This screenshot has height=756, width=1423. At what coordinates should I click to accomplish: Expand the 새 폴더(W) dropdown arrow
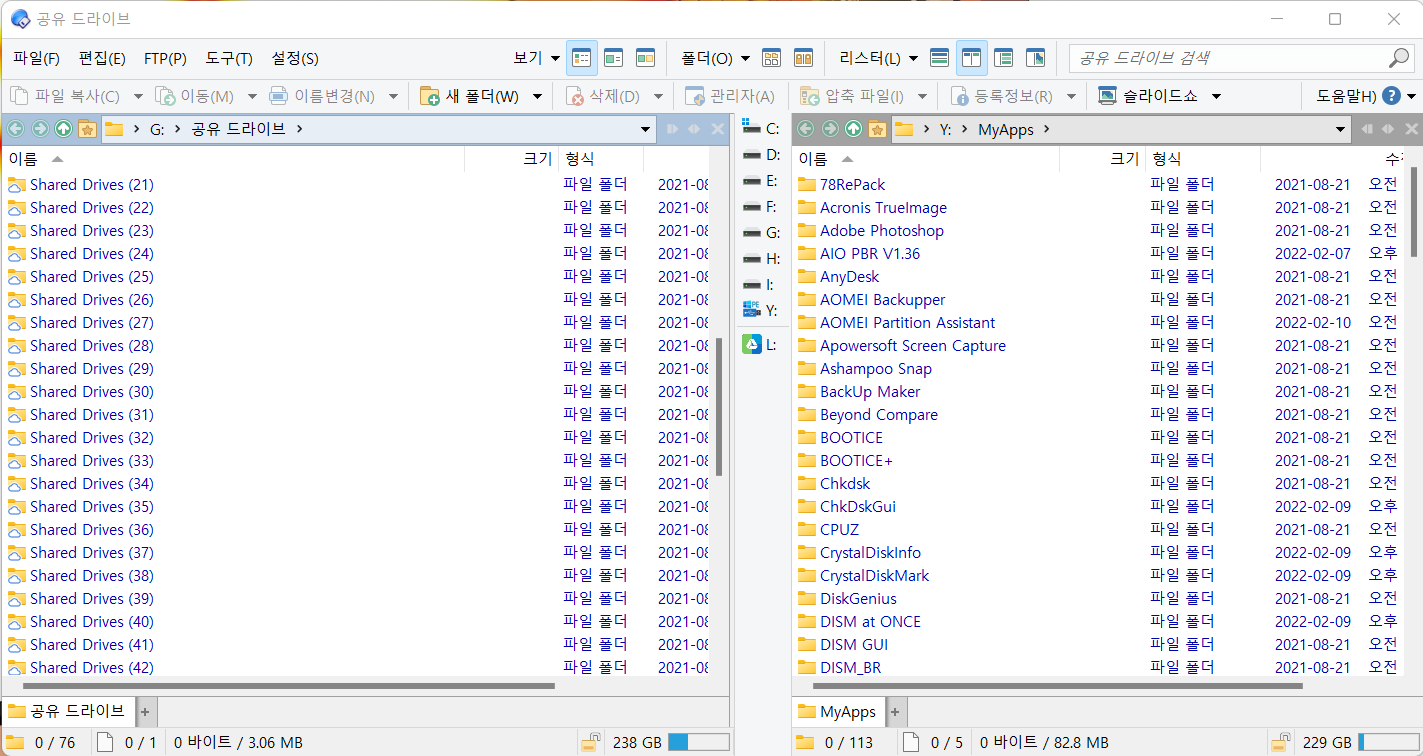537,97
